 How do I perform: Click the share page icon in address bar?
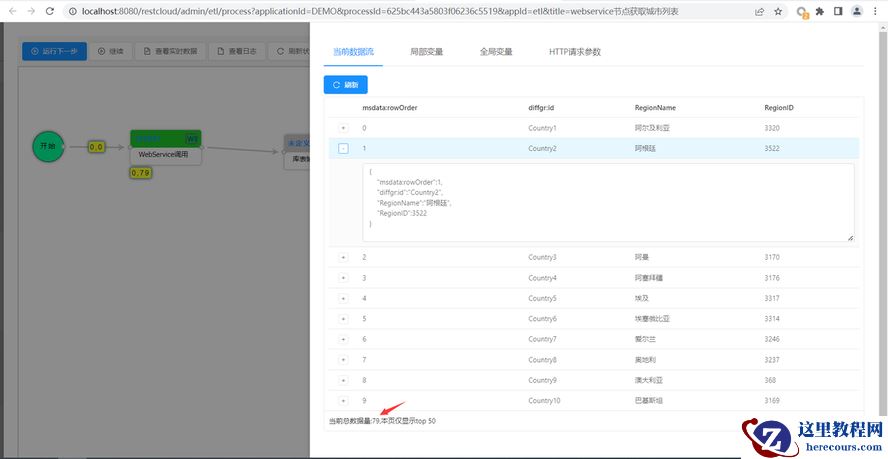pyautogui.click(x=759, y=11)
